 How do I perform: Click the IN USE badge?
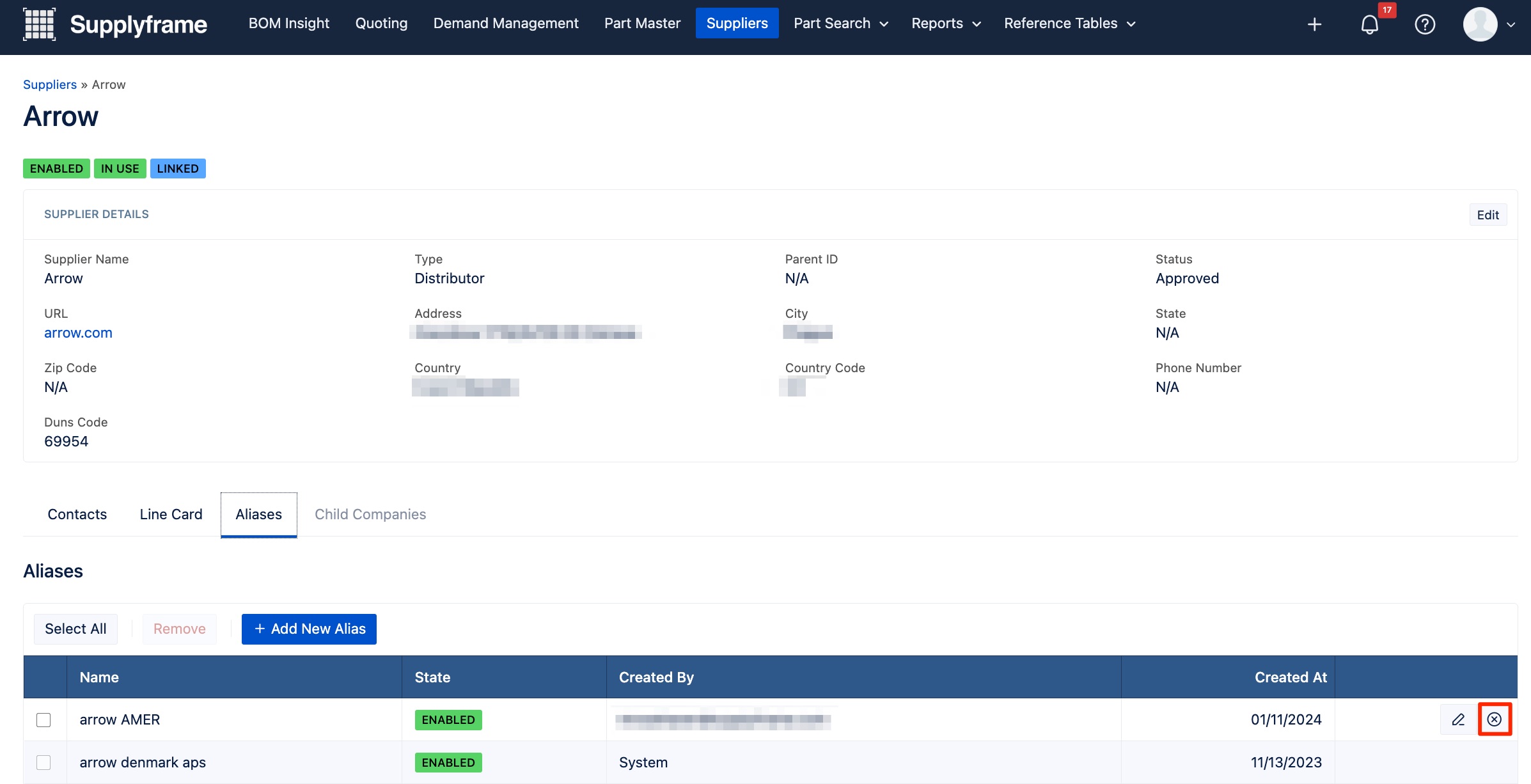(120, 168)
